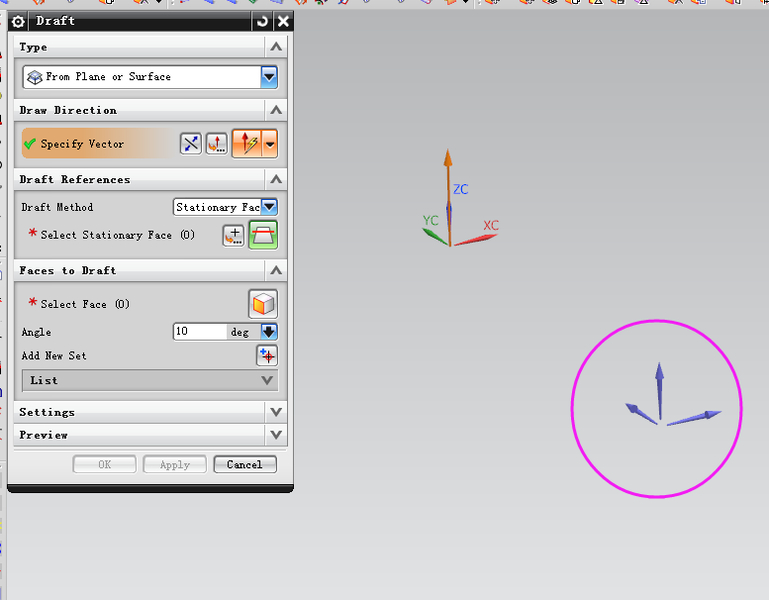This screenshot has width=769, height=600.
Task: Click the Cancel button
Action: pos(244,465)
